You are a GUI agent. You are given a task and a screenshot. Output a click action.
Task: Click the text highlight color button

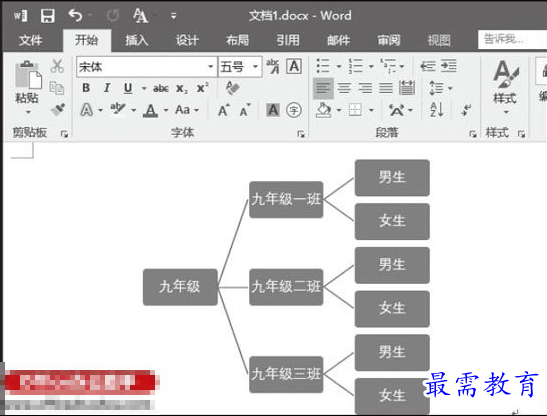pos(118,110)
